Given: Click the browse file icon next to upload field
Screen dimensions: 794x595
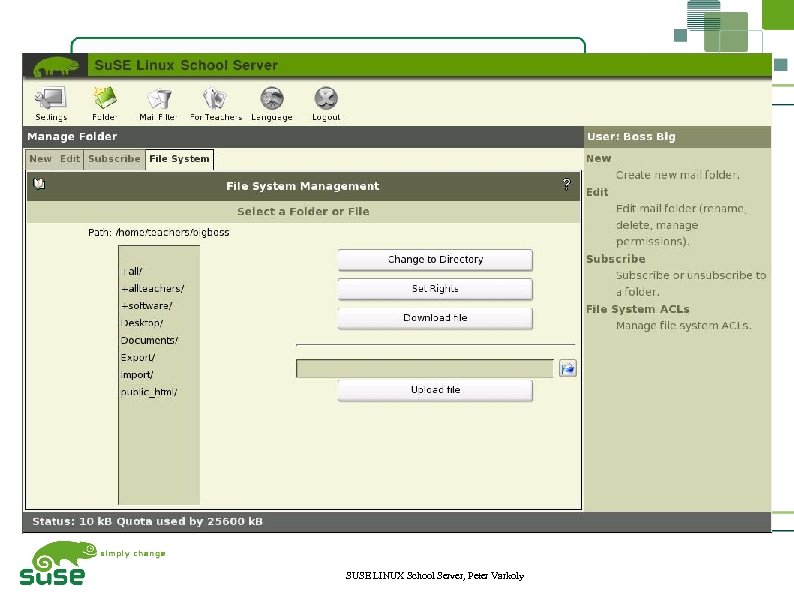Looking at the screenshot, I should pyautogui.click(x=568, y=368).
